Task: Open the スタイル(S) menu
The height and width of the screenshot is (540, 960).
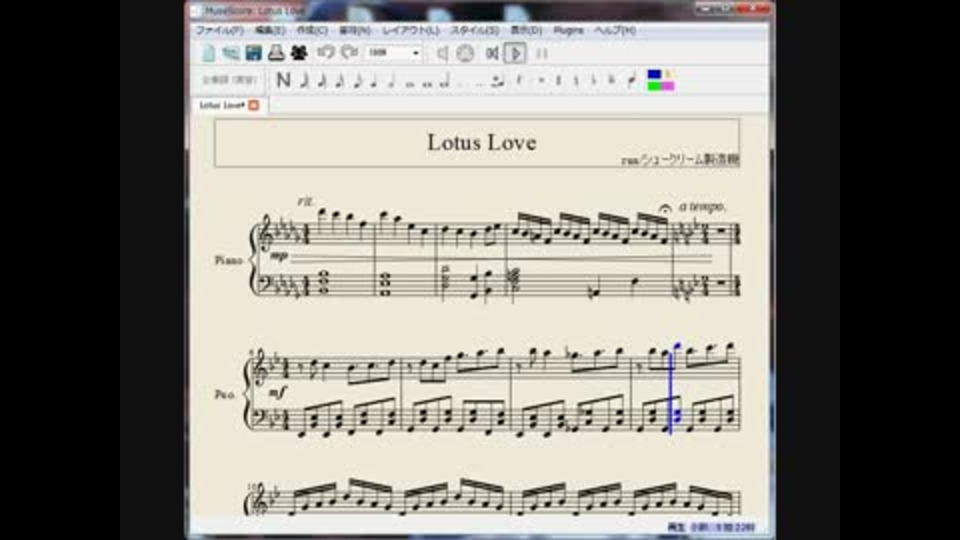Action: [x=474, y=30]
